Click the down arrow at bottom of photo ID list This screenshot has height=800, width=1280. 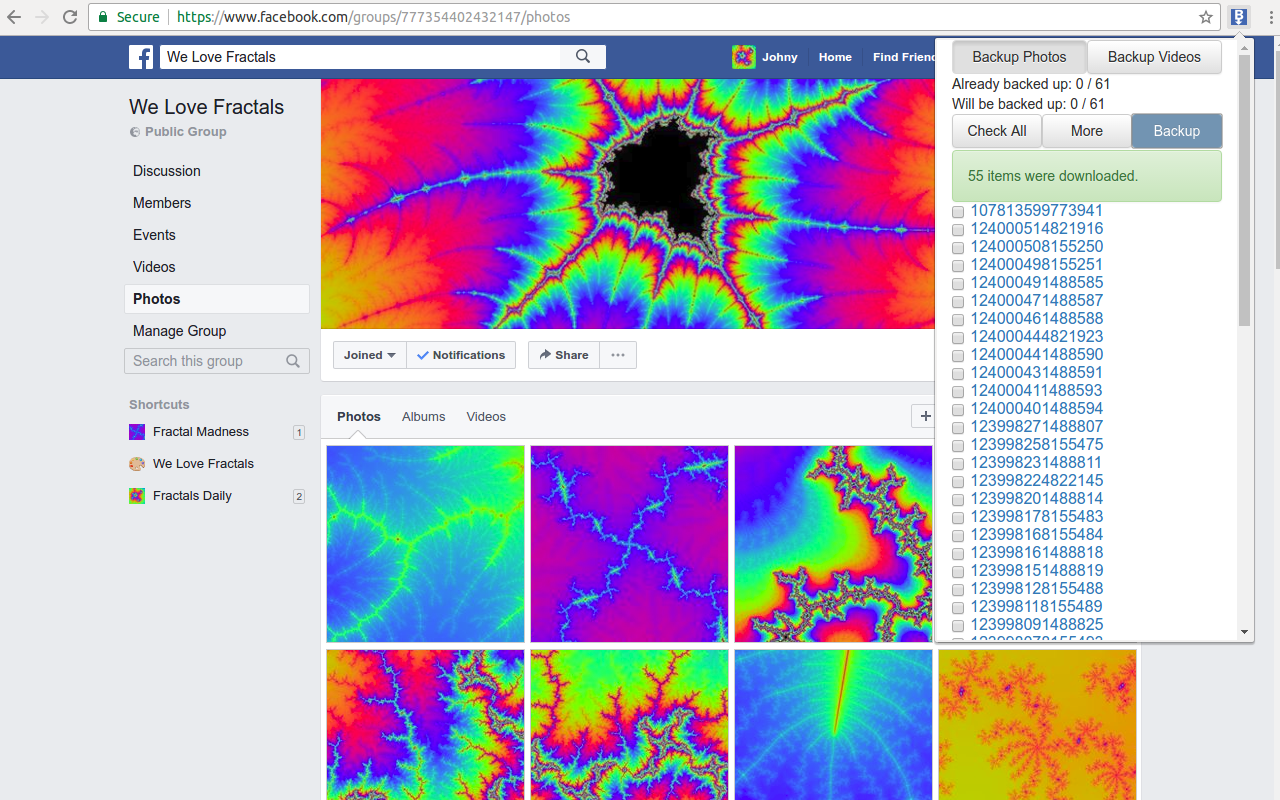[x=1244, y=631]
